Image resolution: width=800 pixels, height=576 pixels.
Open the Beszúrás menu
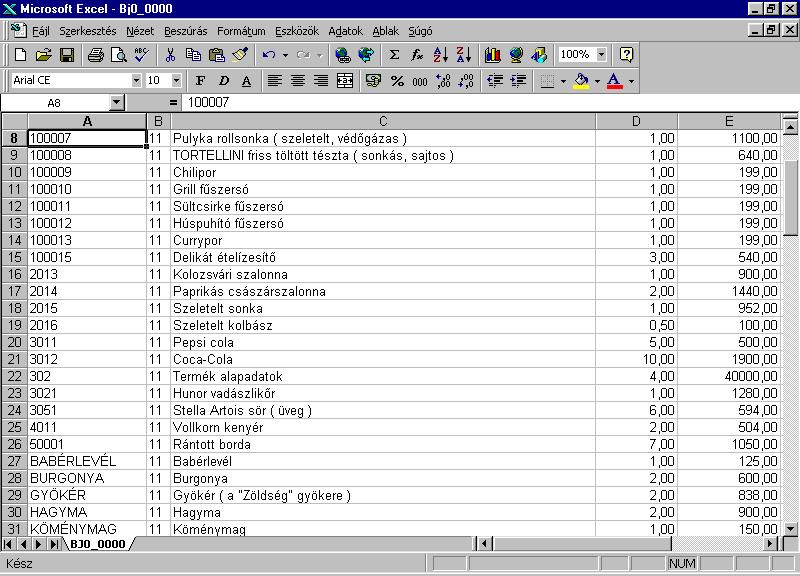click(186, 31)
